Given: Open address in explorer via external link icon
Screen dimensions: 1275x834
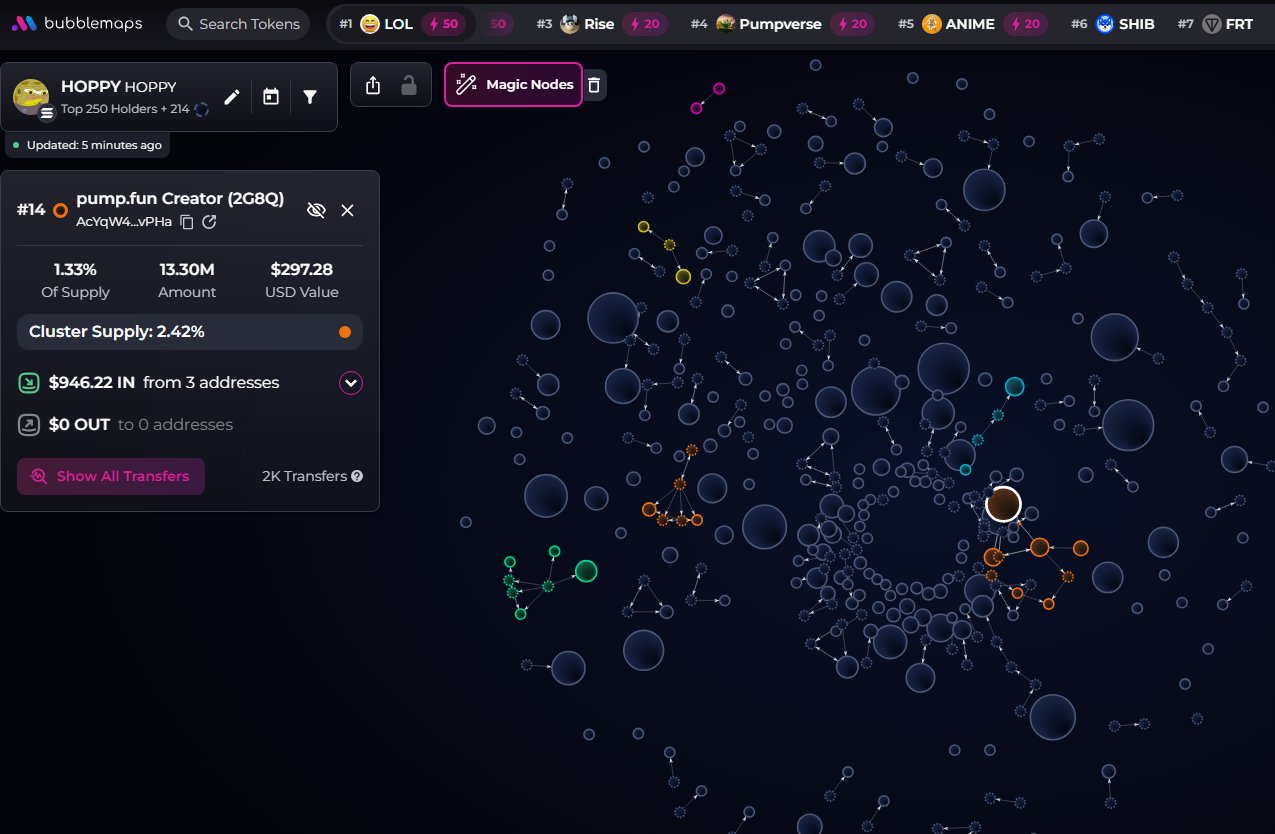Looking at the screenshot, I should 209,222.
